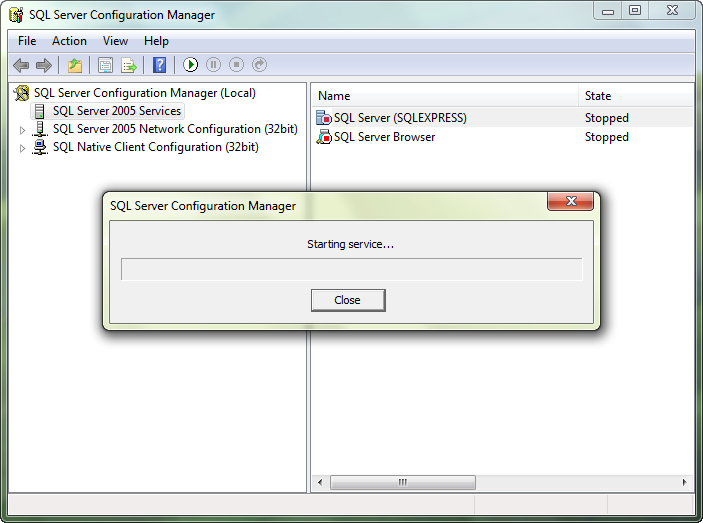Click Stopped state of SQL Server Browser
This screenshot has width=703, height=523.
click(607, 137)
